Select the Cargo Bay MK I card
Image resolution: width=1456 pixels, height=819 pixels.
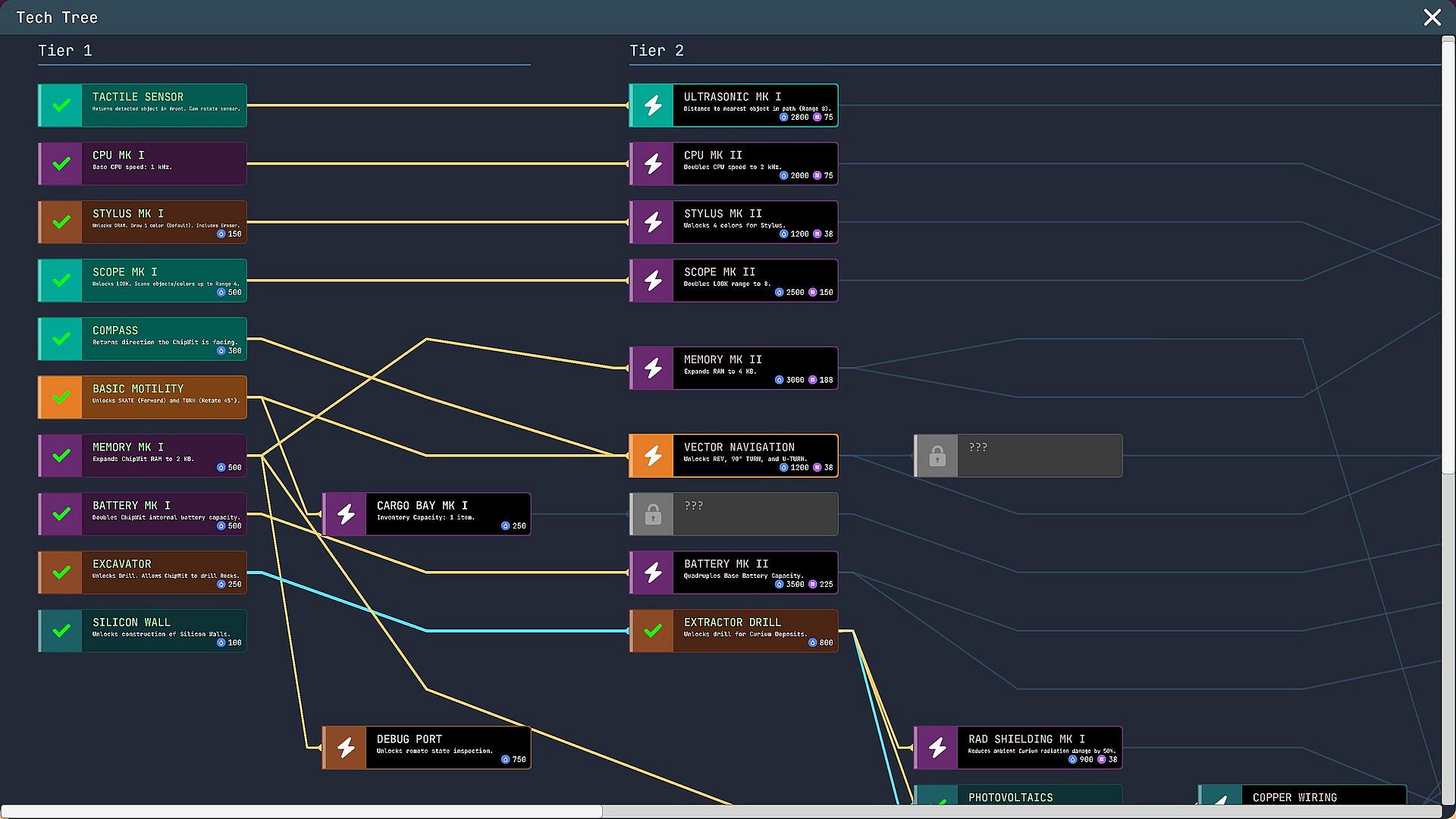coord(426,514)
